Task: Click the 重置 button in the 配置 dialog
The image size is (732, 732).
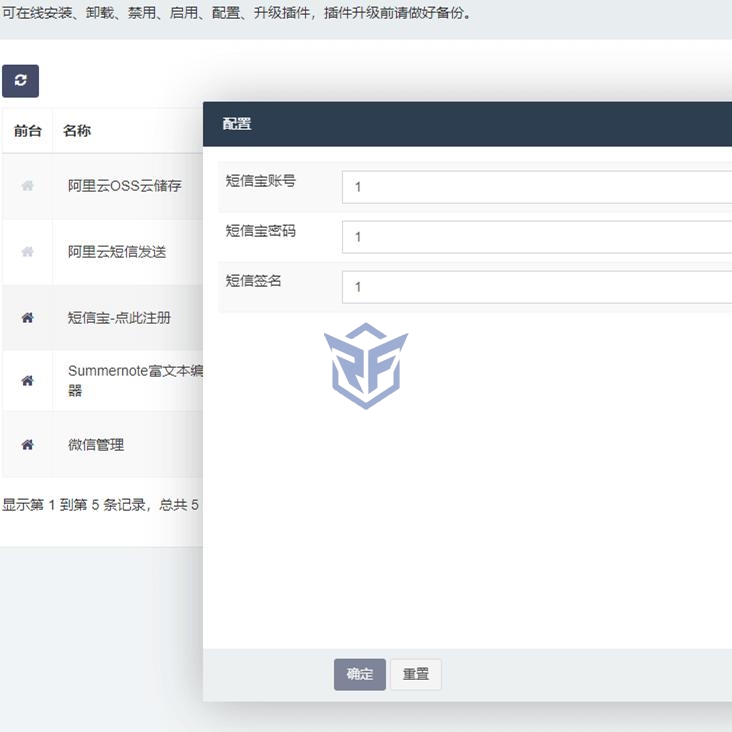Action: click(x=415, y=674)
